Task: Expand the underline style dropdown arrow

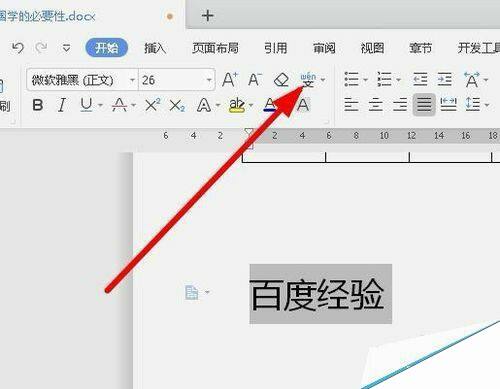Action: 100,106
